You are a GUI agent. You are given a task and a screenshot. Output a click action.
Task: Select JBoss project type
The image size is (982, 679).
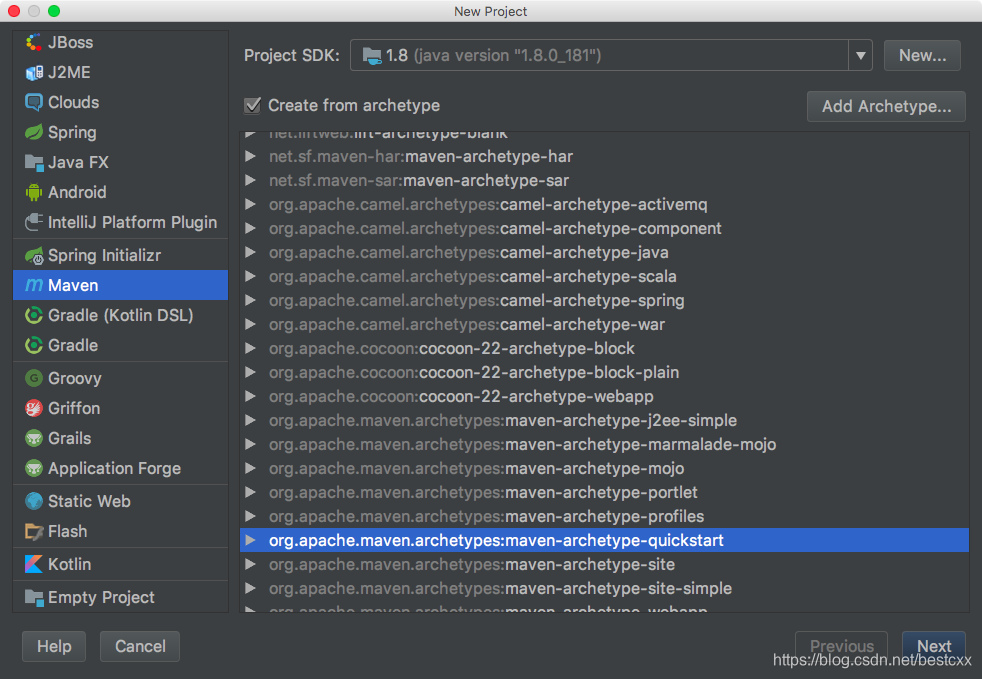click(120, 43)
